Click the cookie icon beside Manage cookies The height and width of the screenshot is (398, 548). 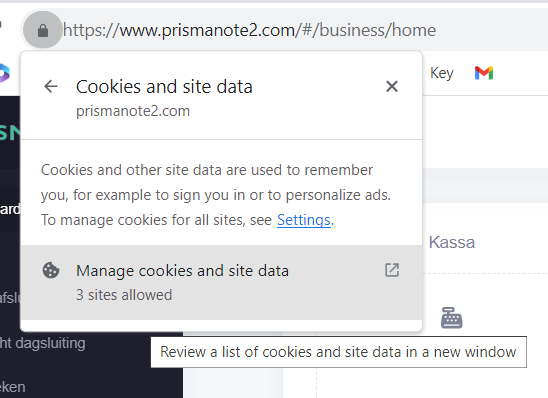point(51,270)
